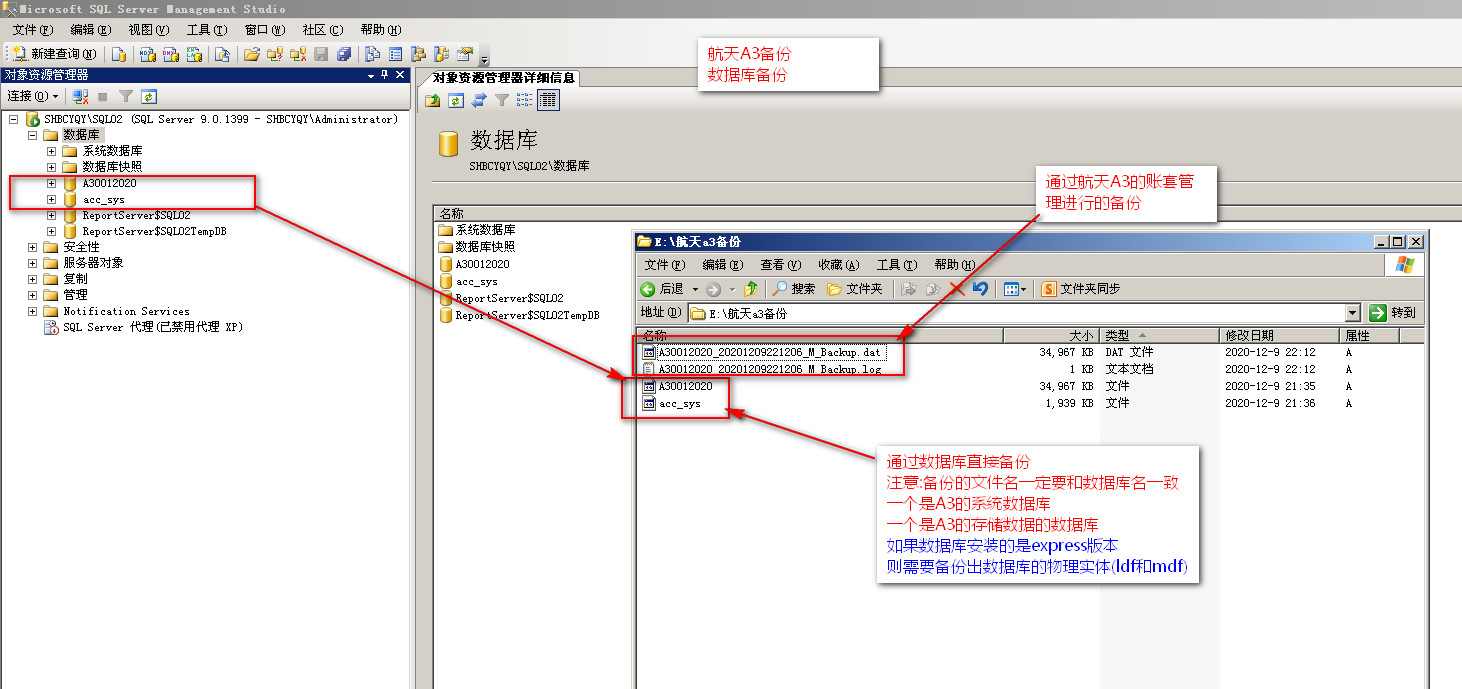Image resolution: width=1462 pixels, height=689 pixels.
Task: Collapse the 数据库 (Databases) tree node
Action: [32, 135]
